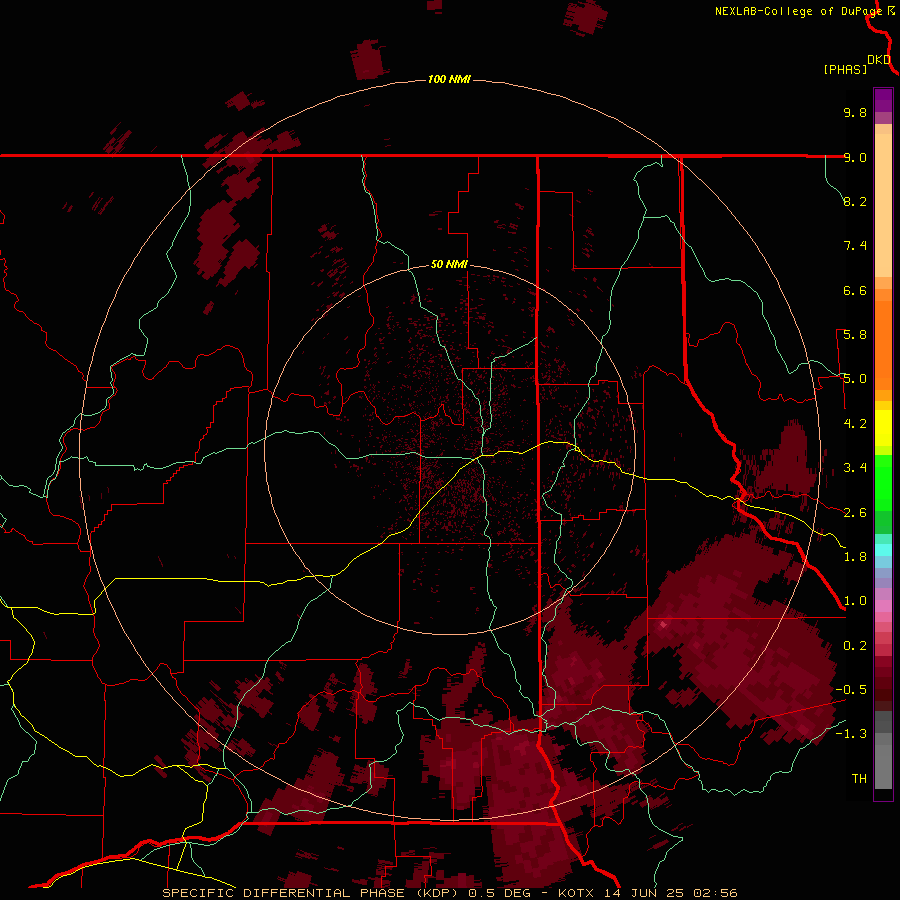Click the -1.3 value on the color scale
Screen dimensions: 900x900
tap(851, 734)
